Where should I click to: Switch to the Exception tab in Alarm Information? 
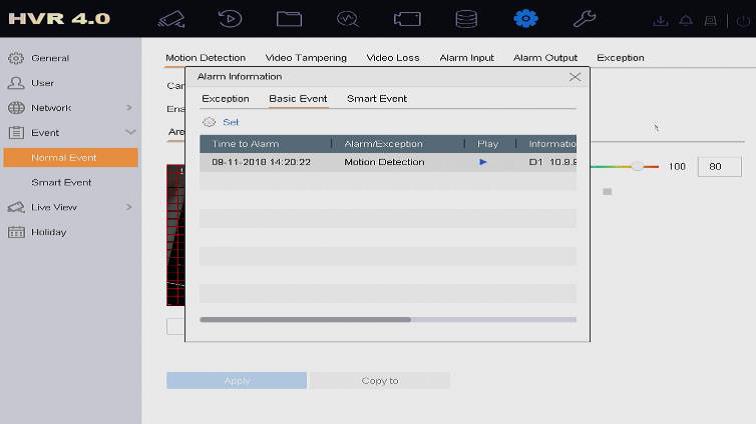[225, 99]
